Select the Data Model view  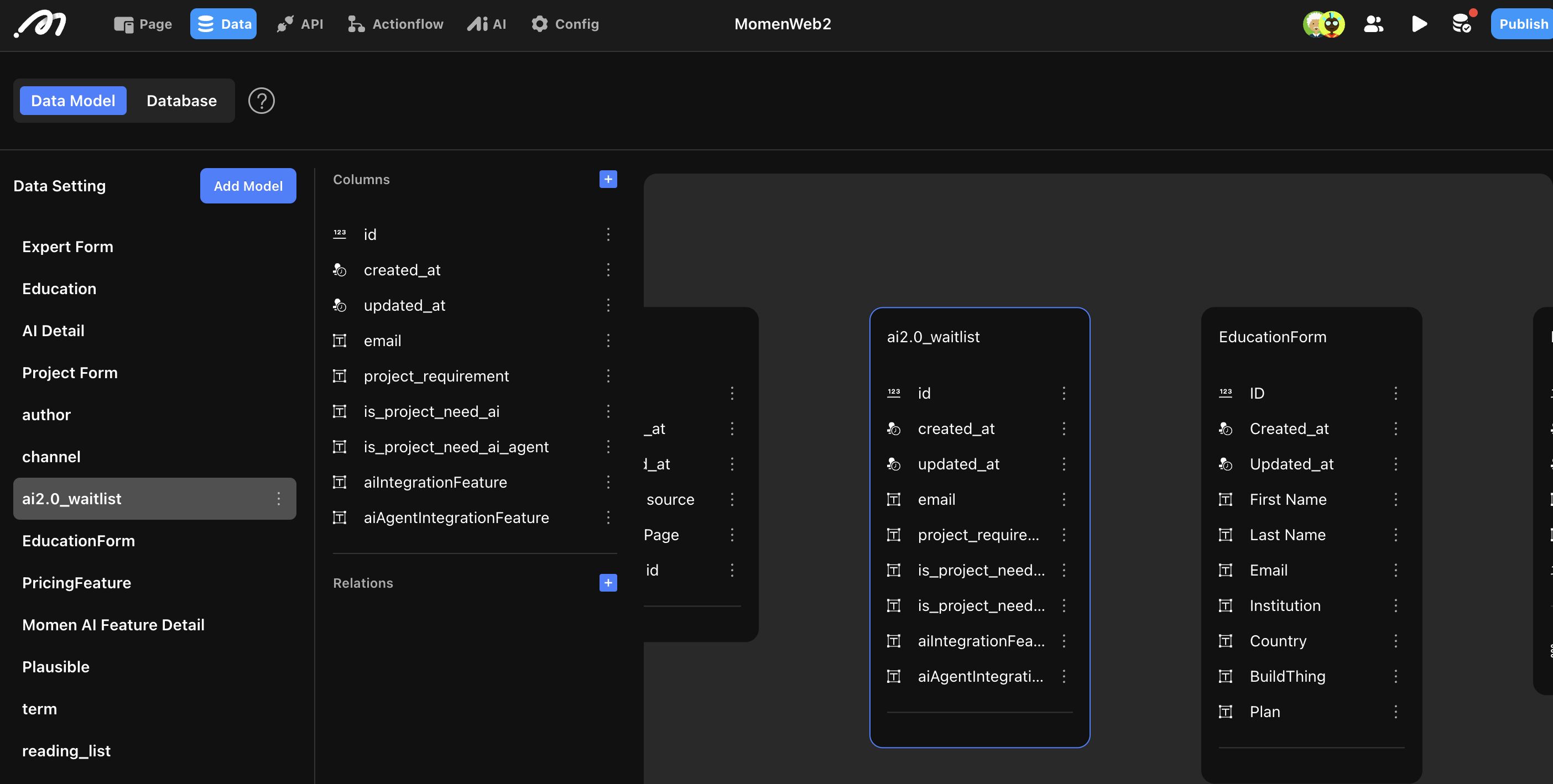coord(73,101)
